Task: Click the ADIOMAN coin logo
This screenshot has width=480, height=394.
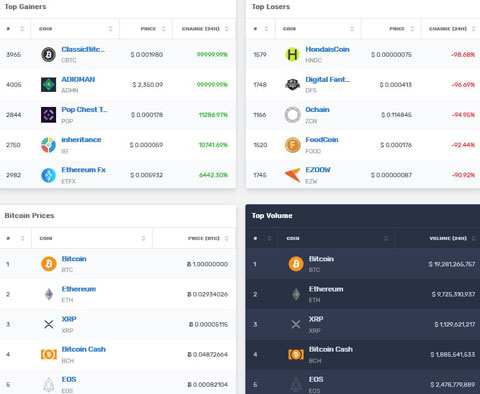Action: (48, 85)
